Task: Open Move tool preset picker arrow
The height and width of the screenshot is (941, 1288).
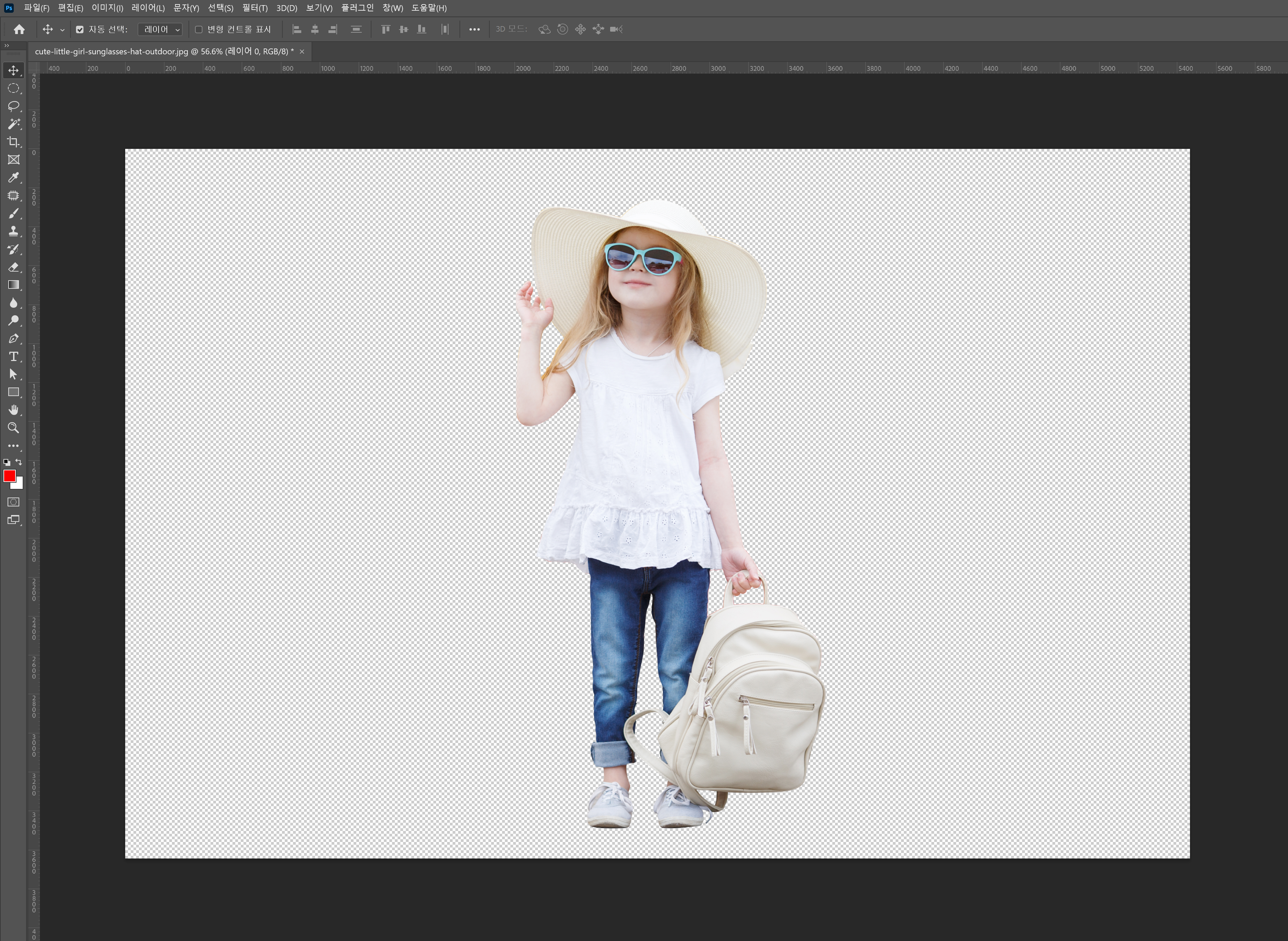Action: 62,30
